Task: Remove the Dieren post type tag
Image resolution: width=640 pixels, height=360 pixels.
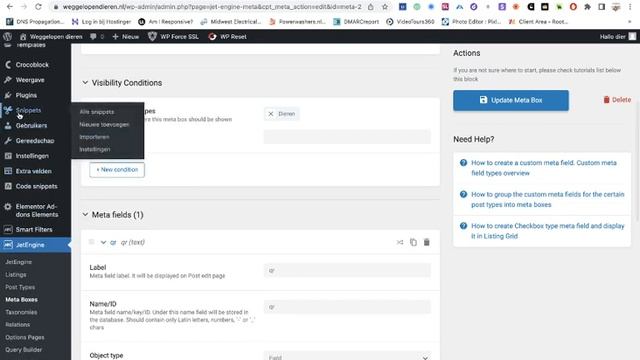Action: 271,114
